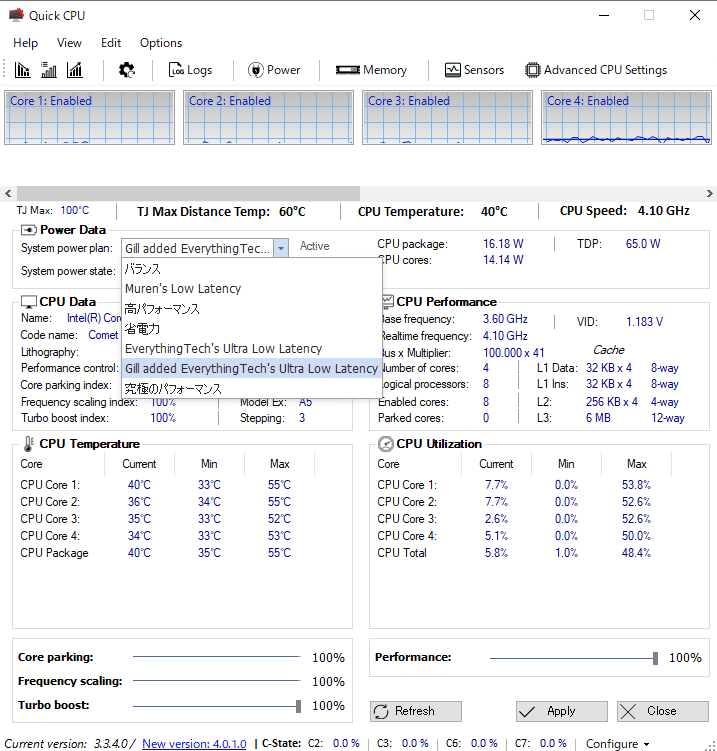Click the C7 state 0.0 % value
The width and height of the screenshot is (717, 751).
(x=553, y=743)
